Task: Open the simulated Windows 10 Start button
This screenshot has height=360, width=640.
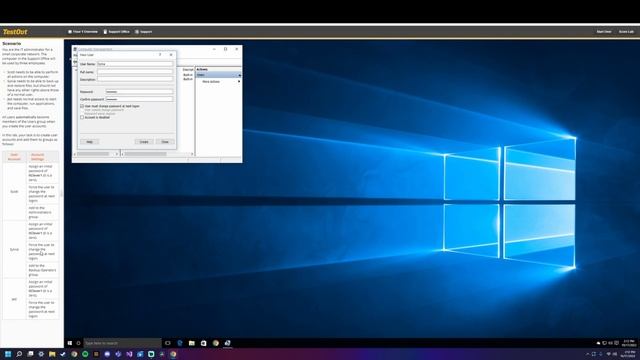Action: tap(70, 343)
